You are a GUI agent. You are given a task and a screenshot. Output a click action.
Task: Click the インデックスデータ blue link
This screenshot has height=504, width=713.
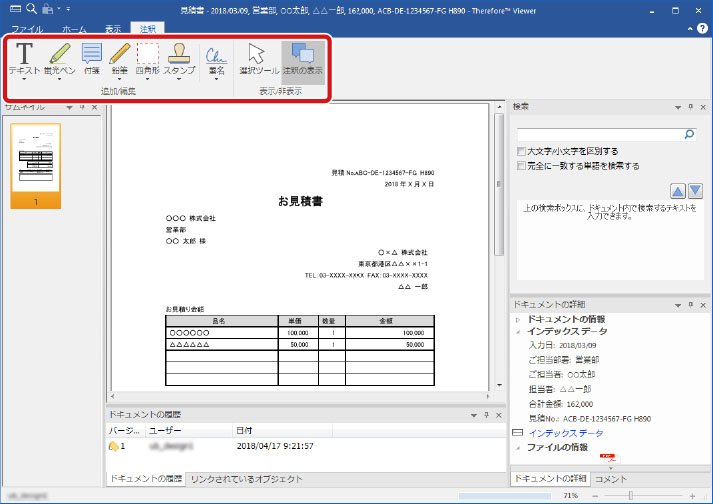coord(566,433)
